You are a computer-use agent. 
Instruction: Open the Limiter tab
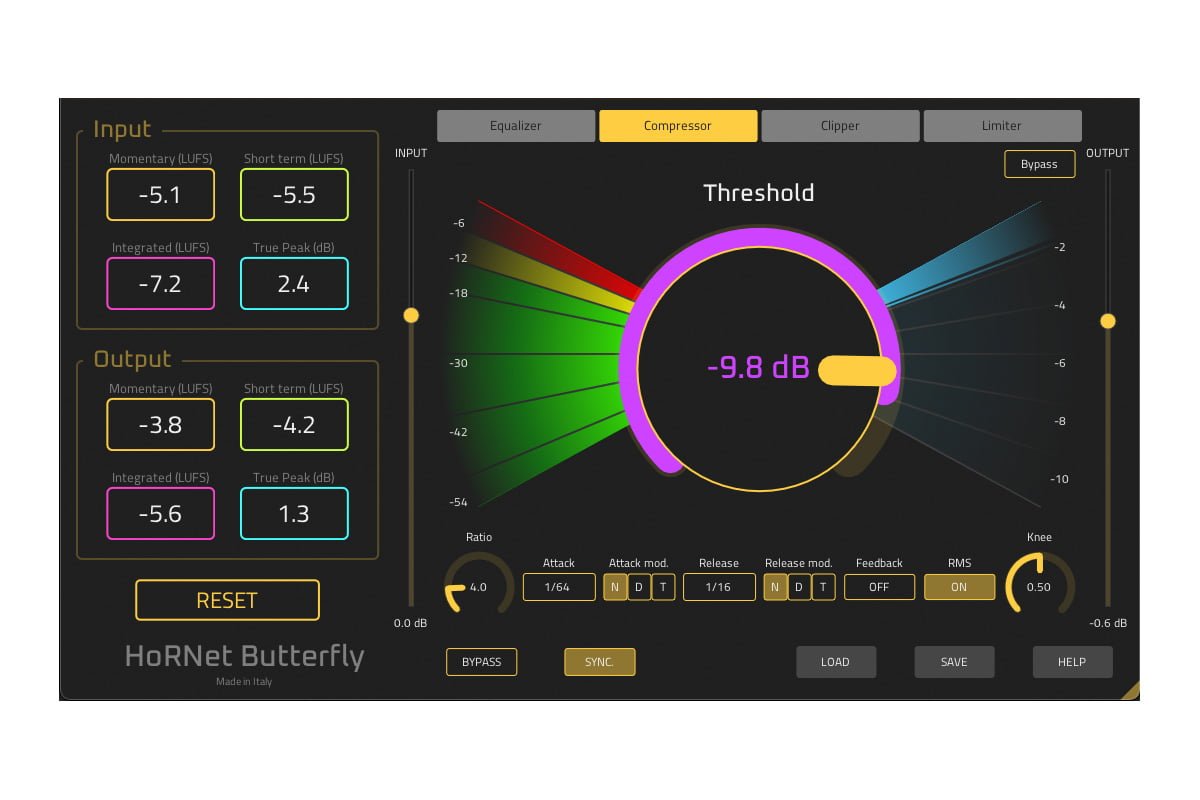pos(1002,126)
